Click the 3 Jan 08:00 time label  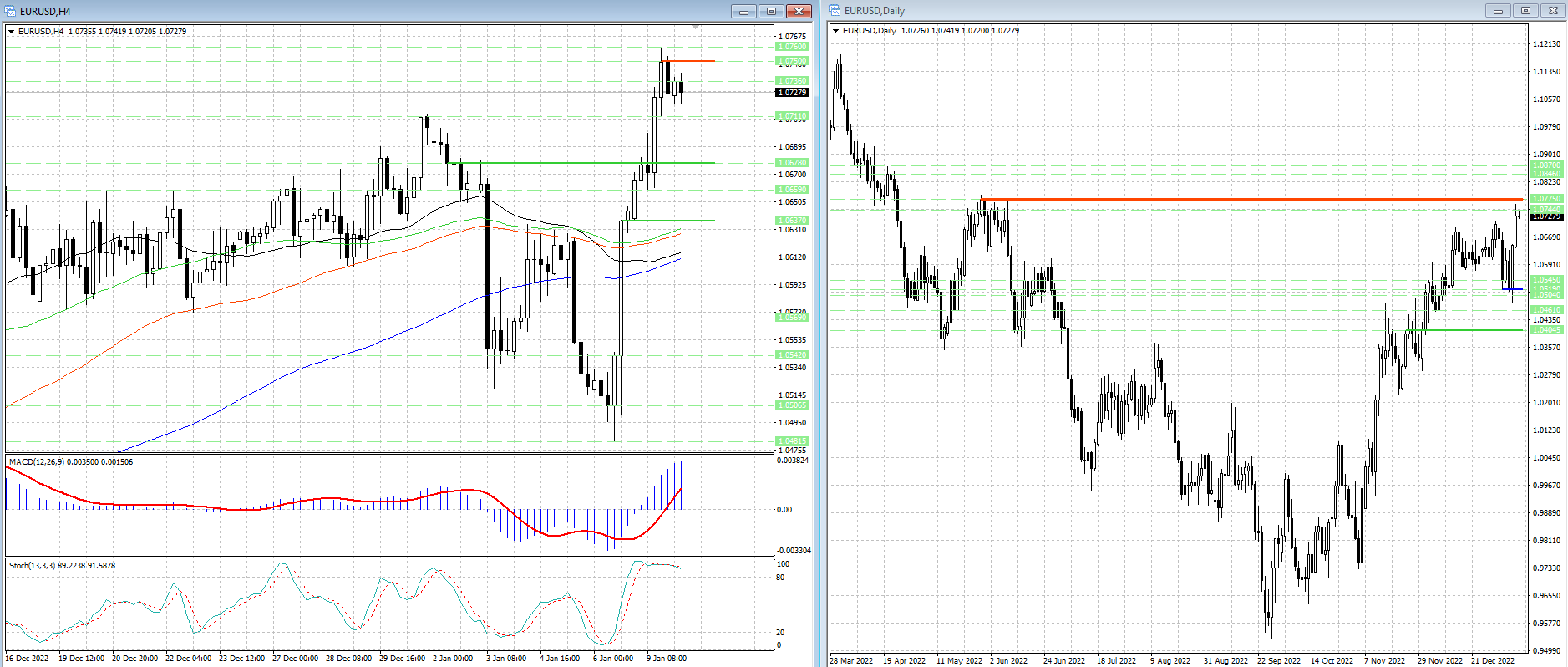pyautogui.click(x=506, y=659)
